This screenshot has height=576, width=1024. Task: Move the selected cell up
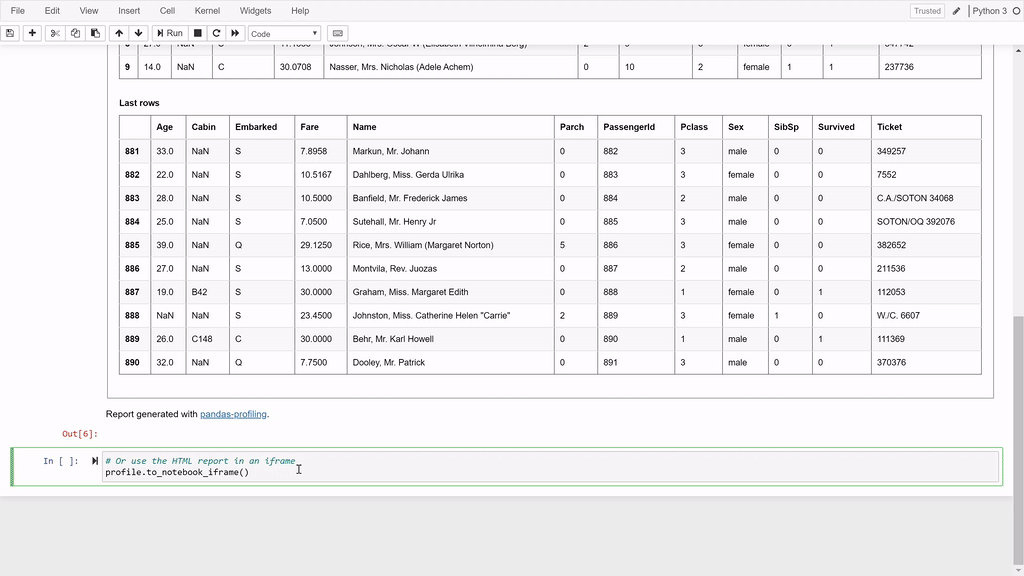[119, 32]
